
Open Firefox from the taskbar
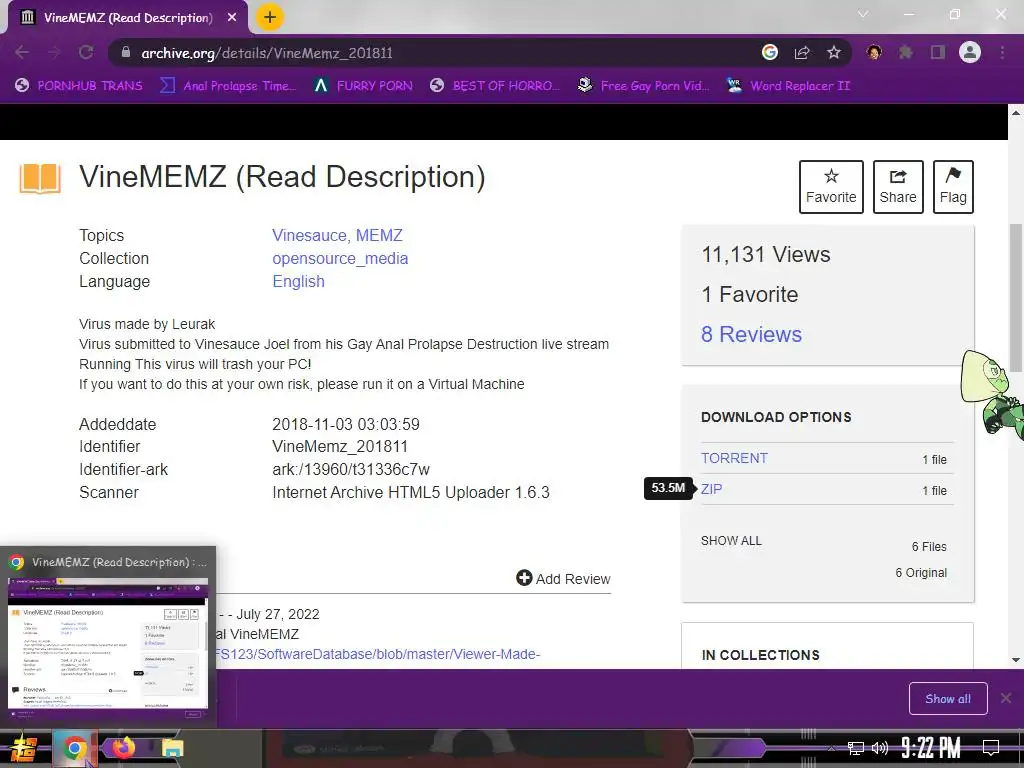pyautogui.click(x=123, y=748)
